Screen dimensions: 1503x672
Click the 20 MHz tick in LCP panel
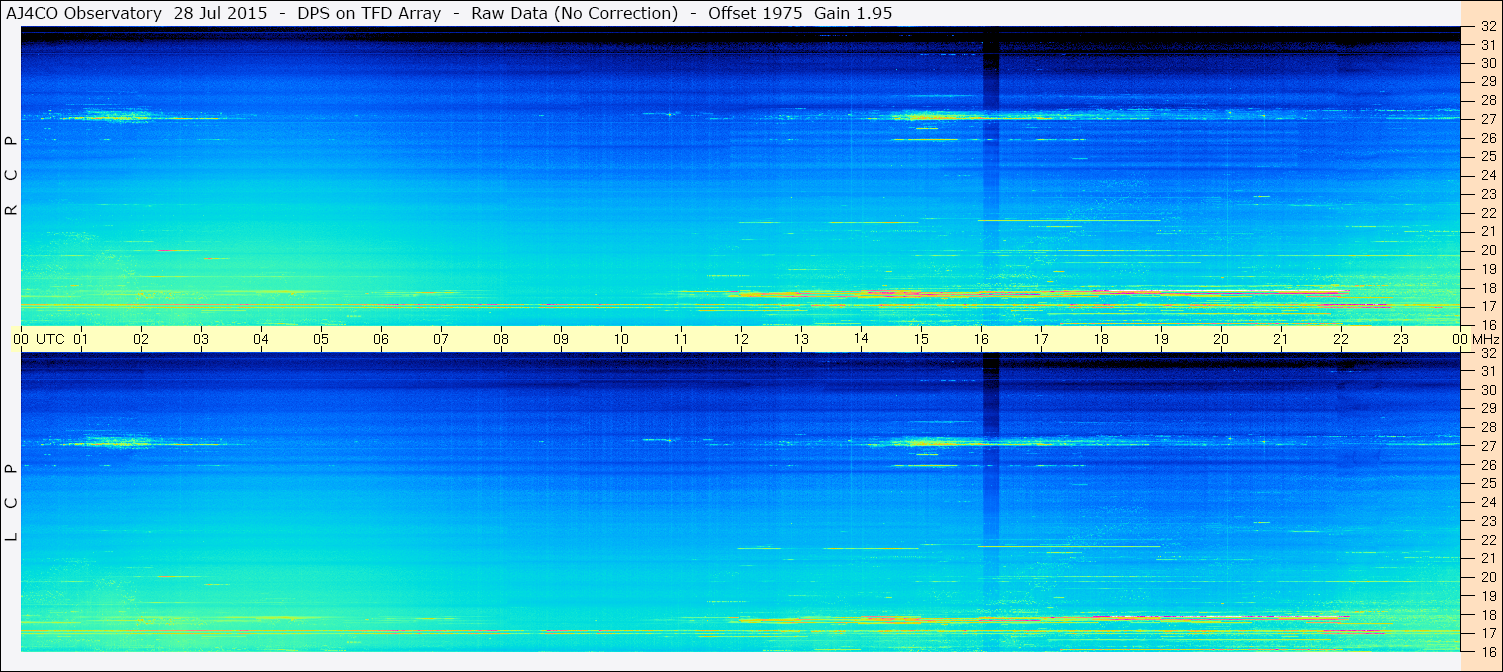click(1487, 577)
